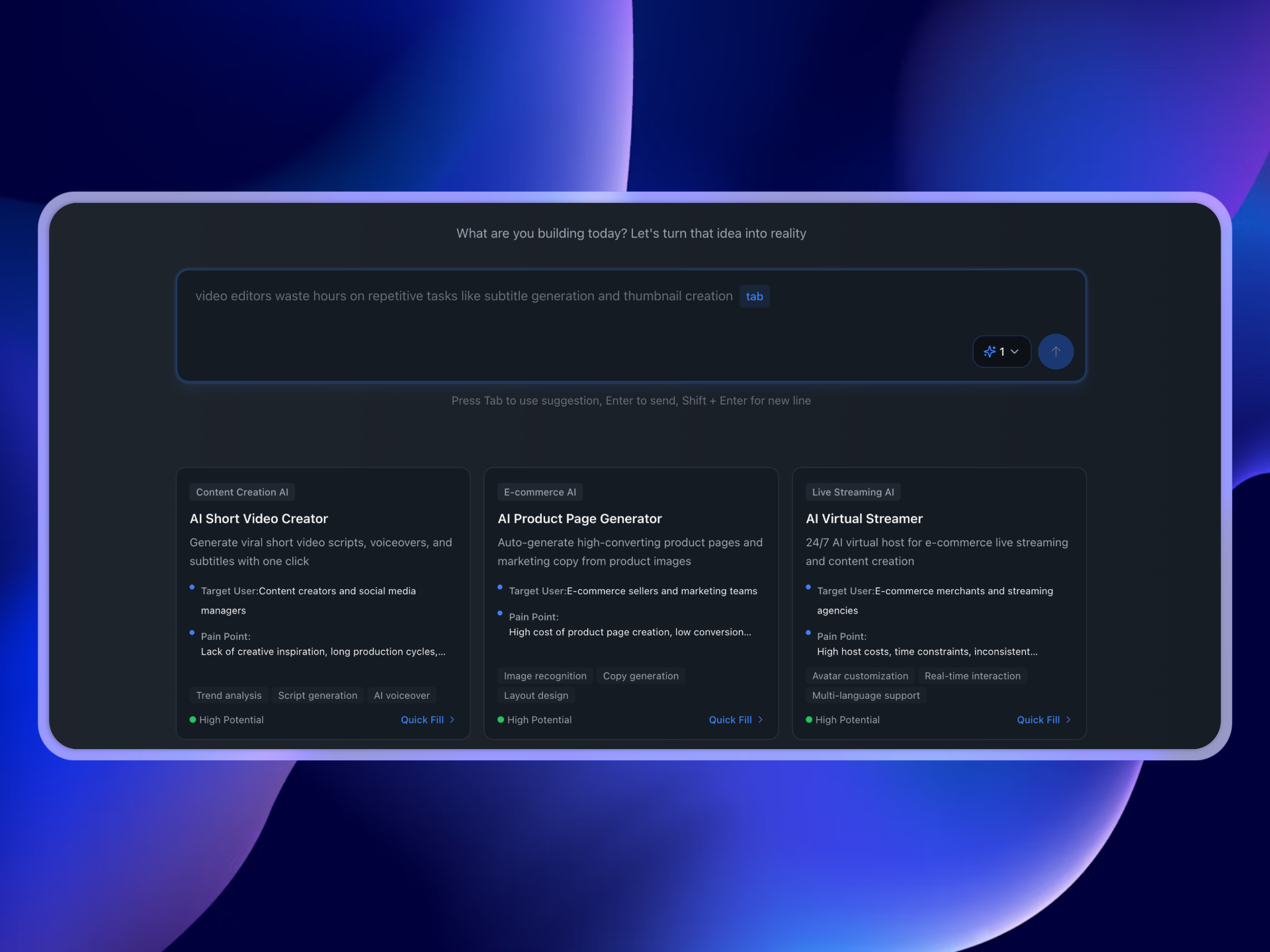
Task: Select the Copy generation feature tag
Action: (640, 676)
